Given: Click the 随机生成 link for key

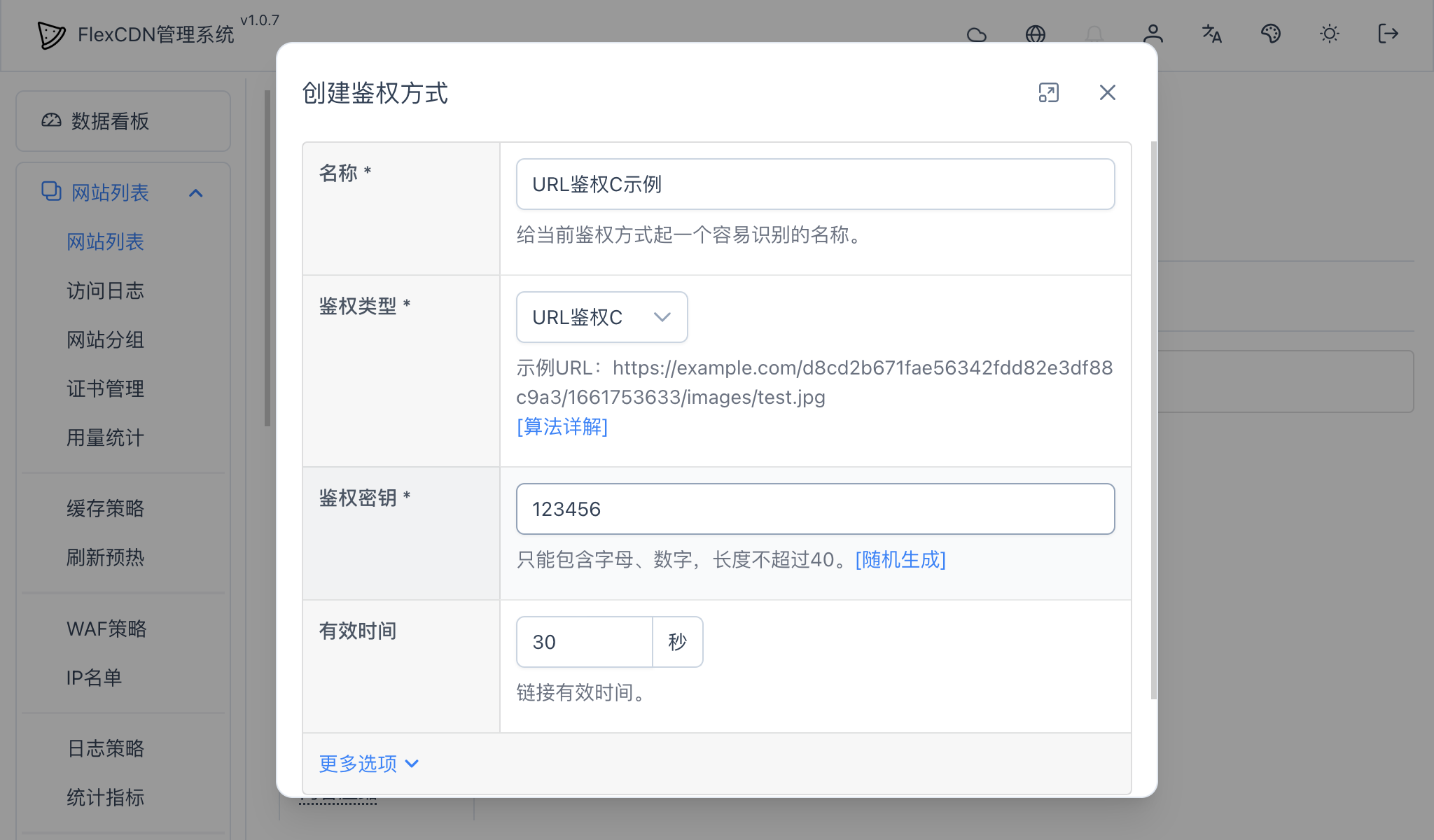Looking at the screenshot, I should 900,559.
